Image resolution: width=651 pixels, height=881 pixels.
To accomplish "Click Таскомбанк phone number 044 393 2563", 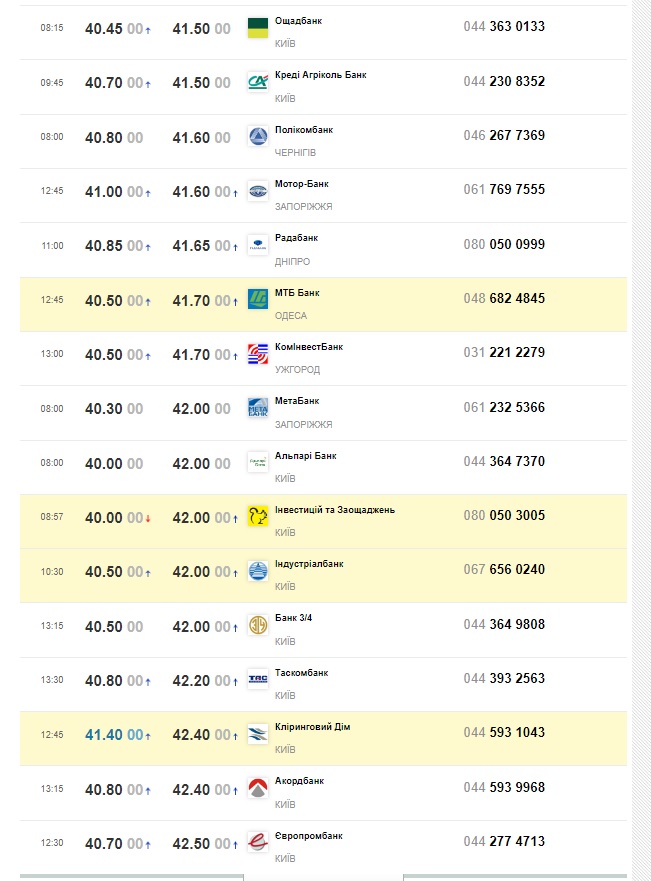I will (504, 678).
